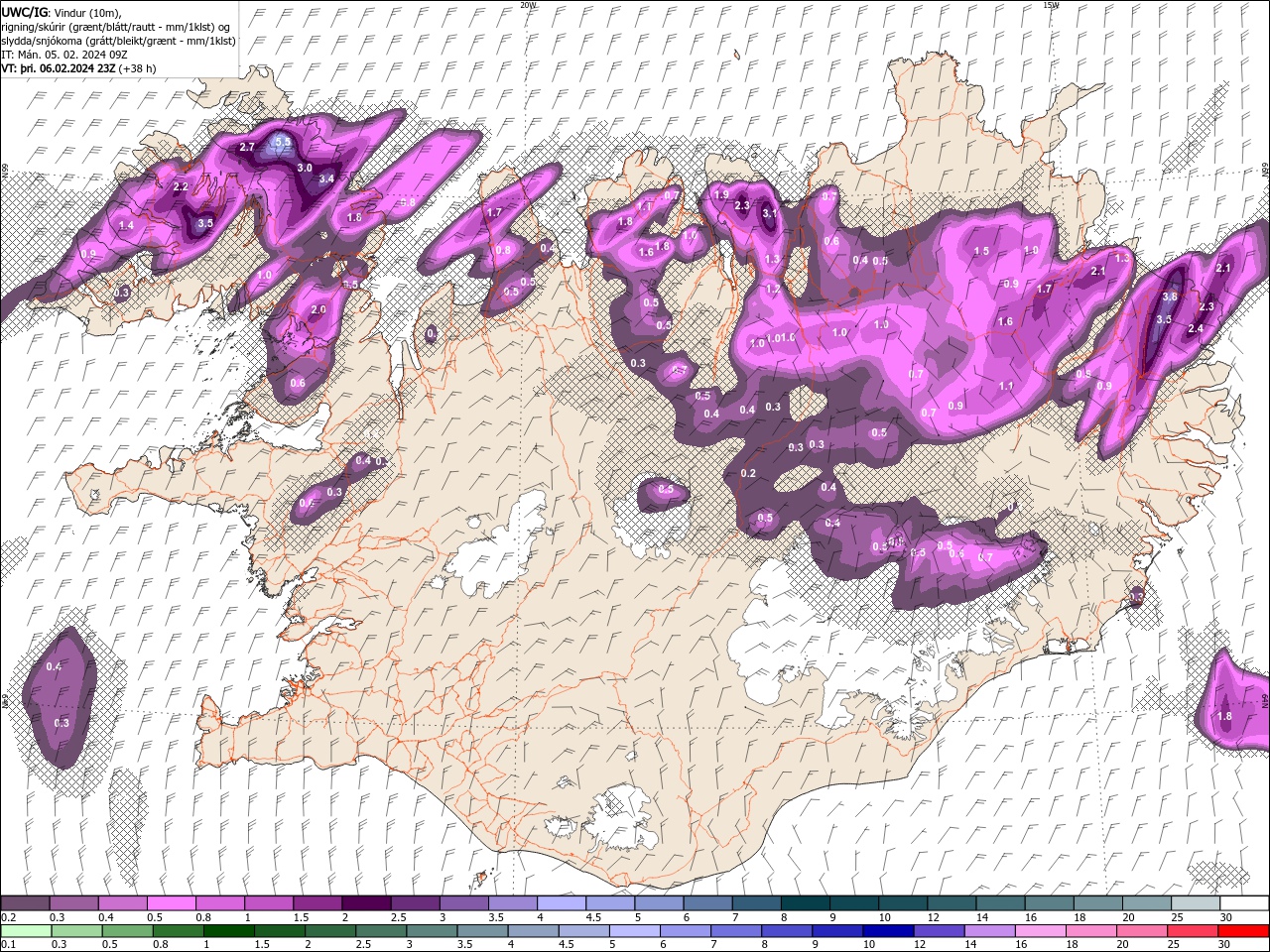1270x952 pixels.
Task: Click the pale green bottom-row swatch between 0.1 and 0.3
Action: coord(27,930)
